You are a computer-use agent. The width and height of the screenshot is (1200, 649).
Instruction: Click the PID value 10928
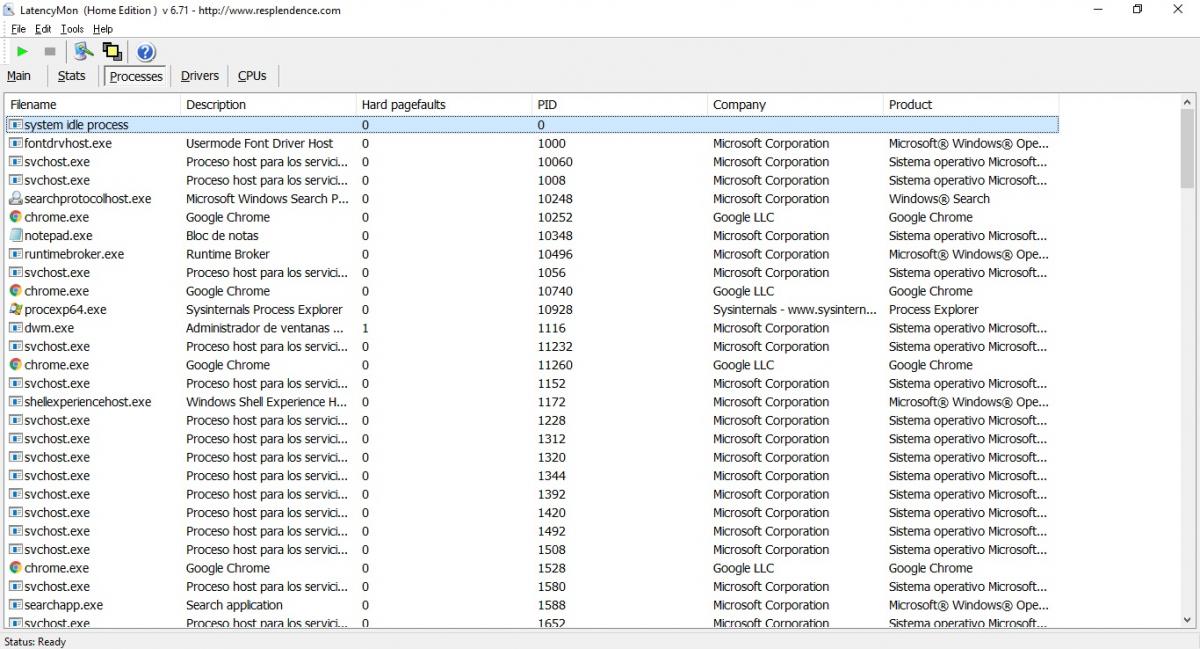(x=555, y=310)
